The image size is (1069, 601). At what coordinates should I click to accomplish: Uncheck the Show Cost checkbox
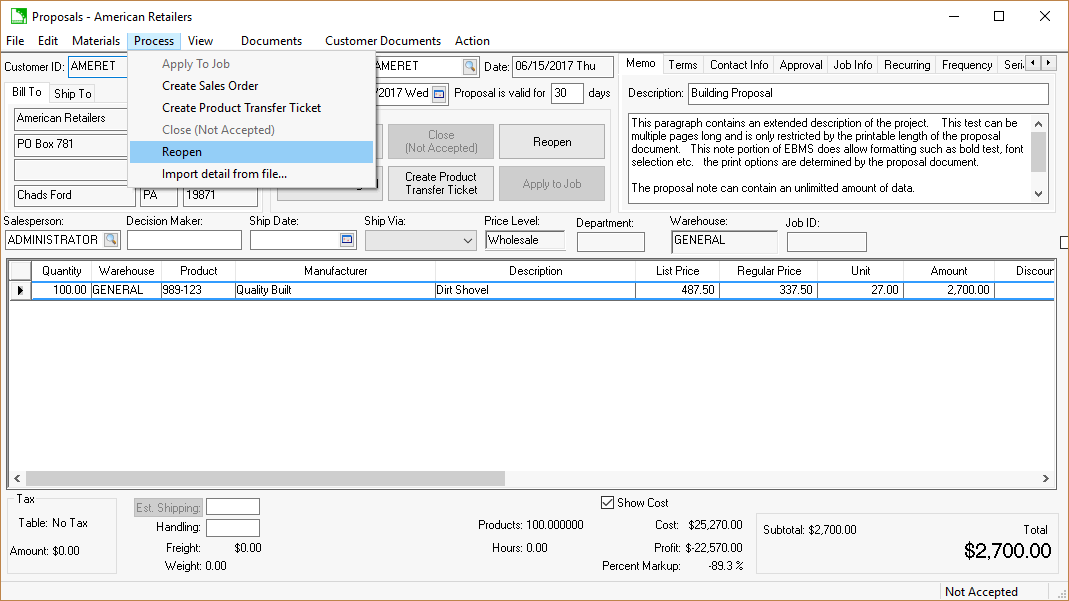(x=608, y=503)
